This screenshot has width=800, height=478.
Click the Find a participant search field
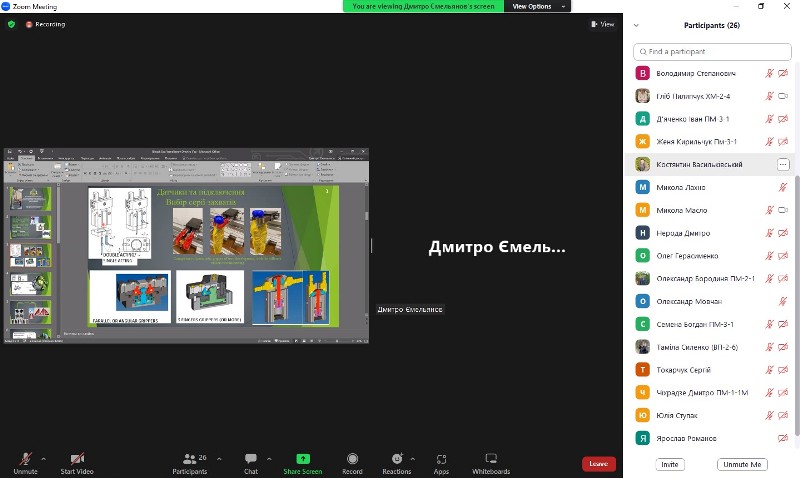pyautogui.click(x=713, y=51)
